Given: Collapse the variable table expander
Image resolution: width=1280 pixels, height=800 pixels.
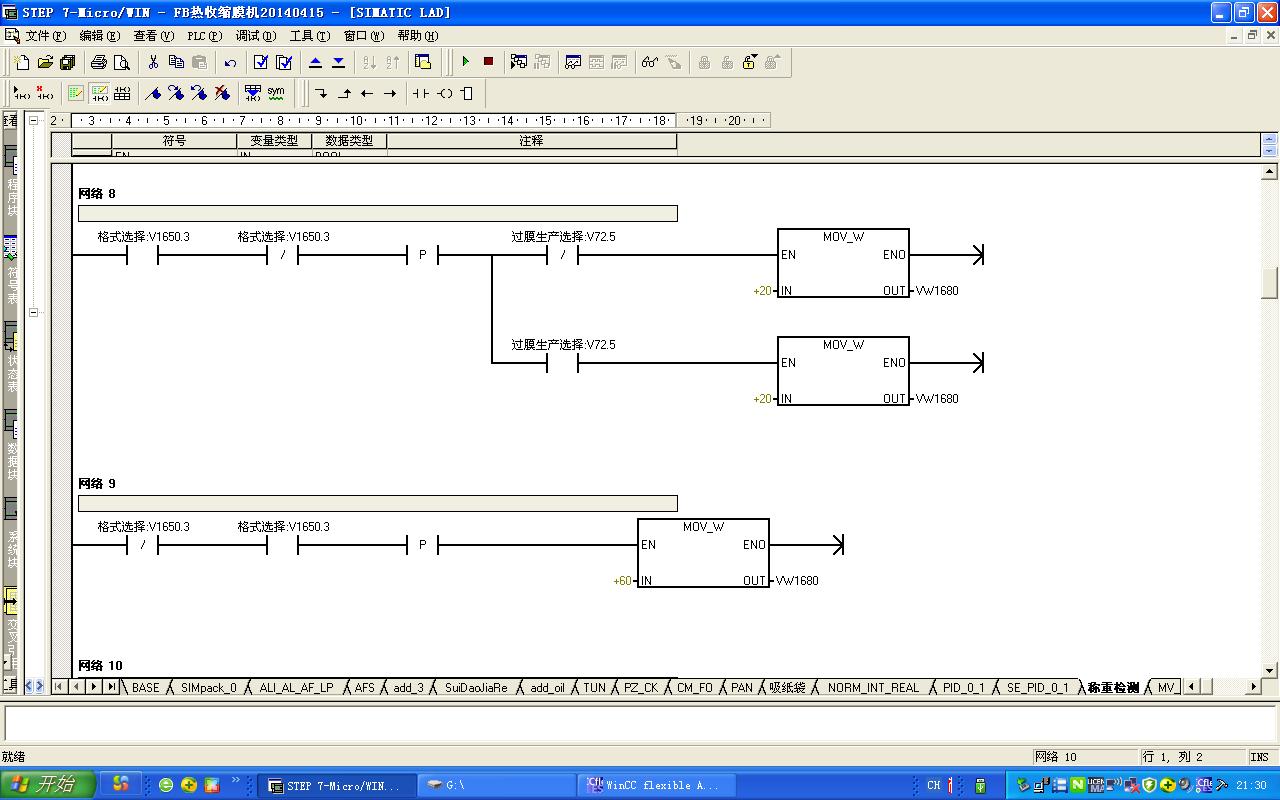Looking at the screenshot, I should 33,120.
